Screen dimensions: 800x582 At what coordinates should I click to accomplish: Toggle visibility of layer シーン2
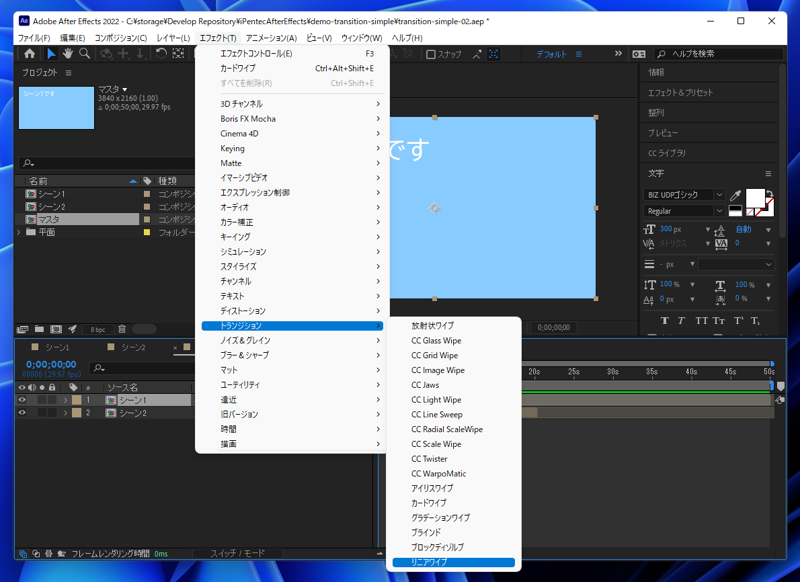[22, 413]
